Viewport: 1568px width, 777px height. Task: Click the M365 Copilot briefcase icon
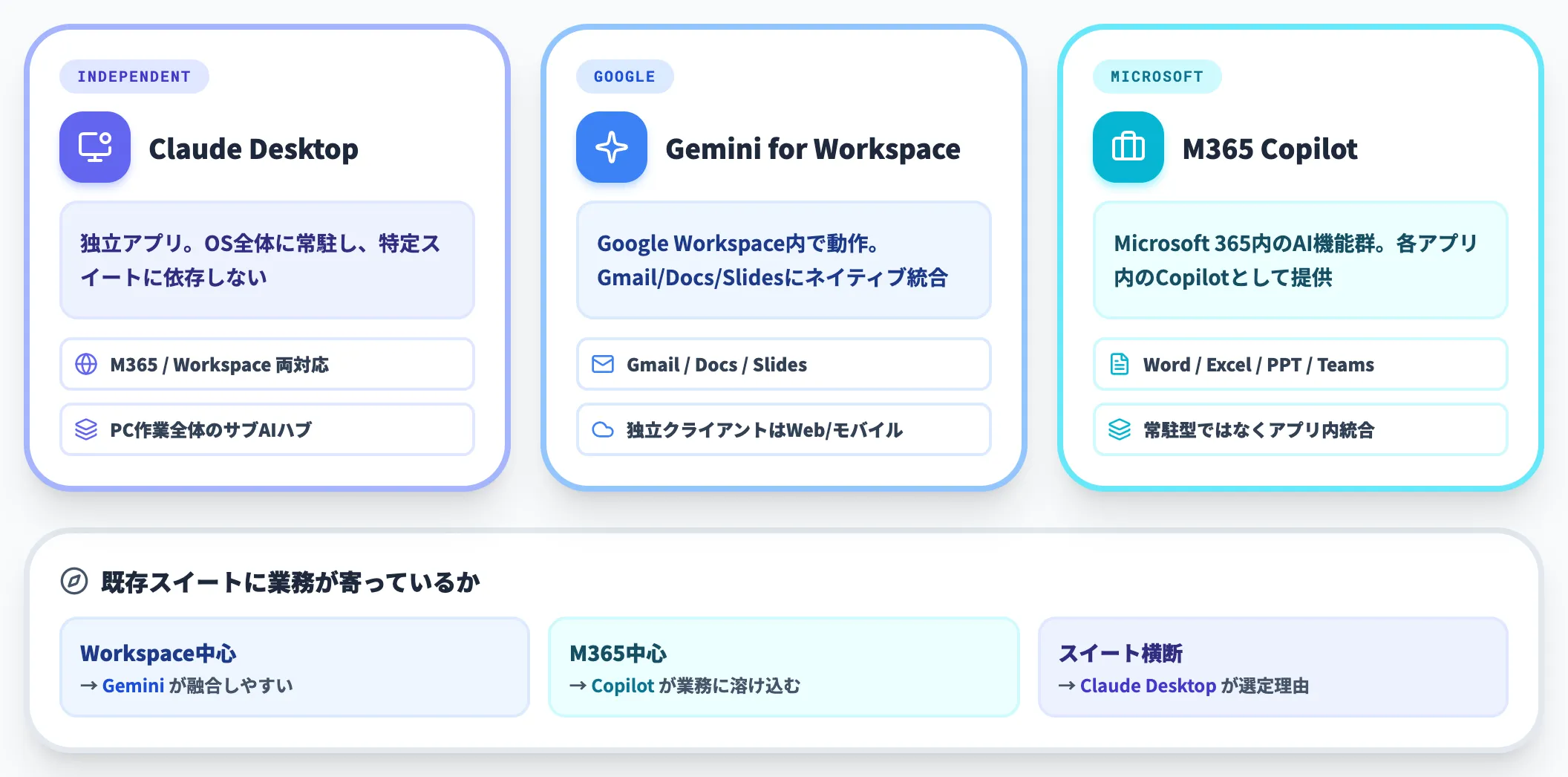[1128, 147]
